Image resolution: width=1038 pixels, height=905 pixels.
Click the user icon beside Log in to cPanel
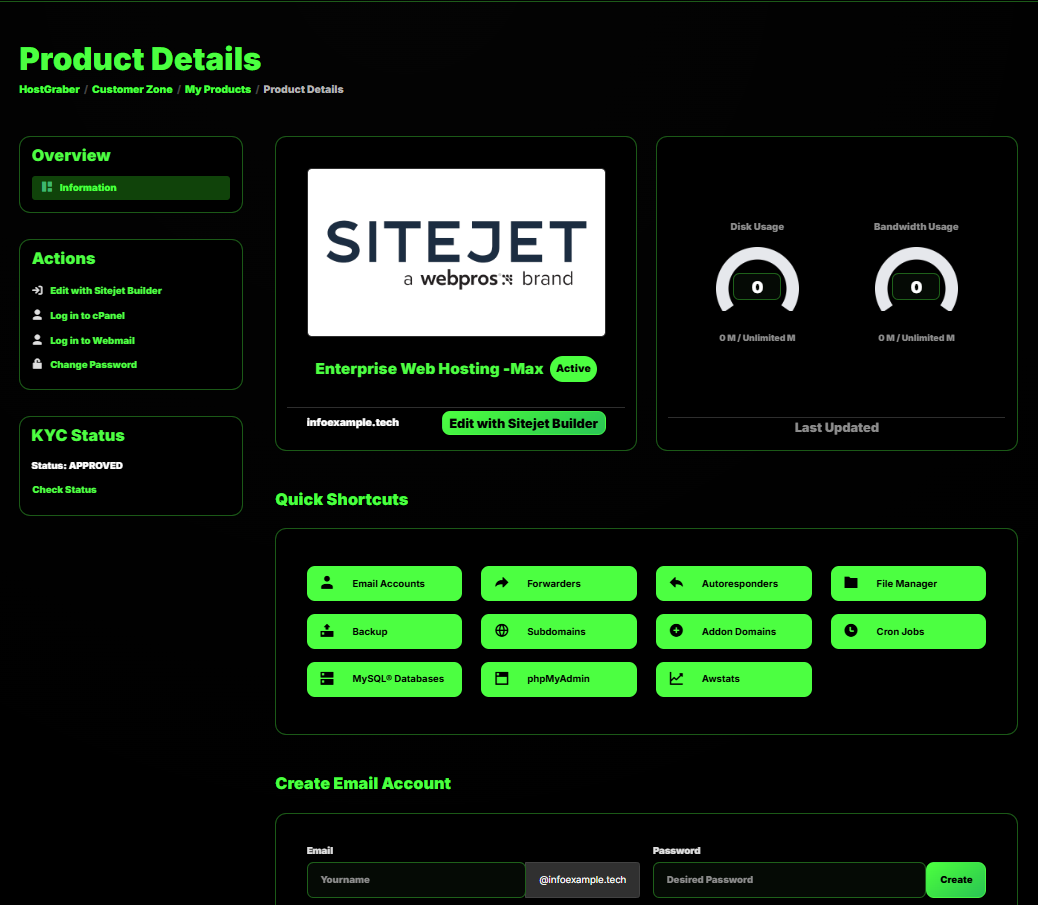point(38,315)
